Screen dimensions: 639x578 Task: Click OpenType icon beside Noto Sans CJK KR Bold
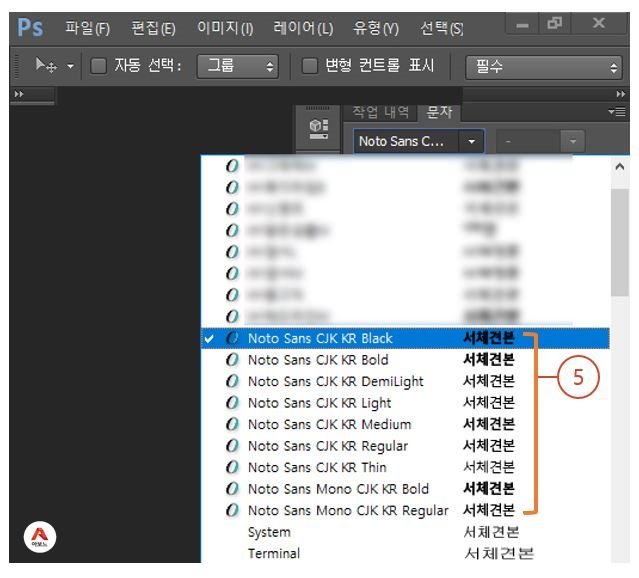pos(232,360)
